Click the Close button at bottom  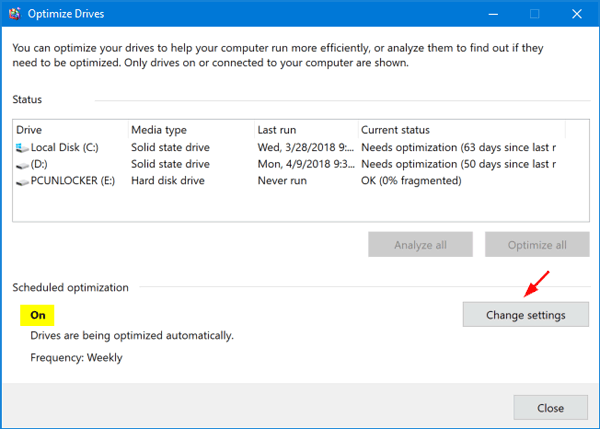550,408
